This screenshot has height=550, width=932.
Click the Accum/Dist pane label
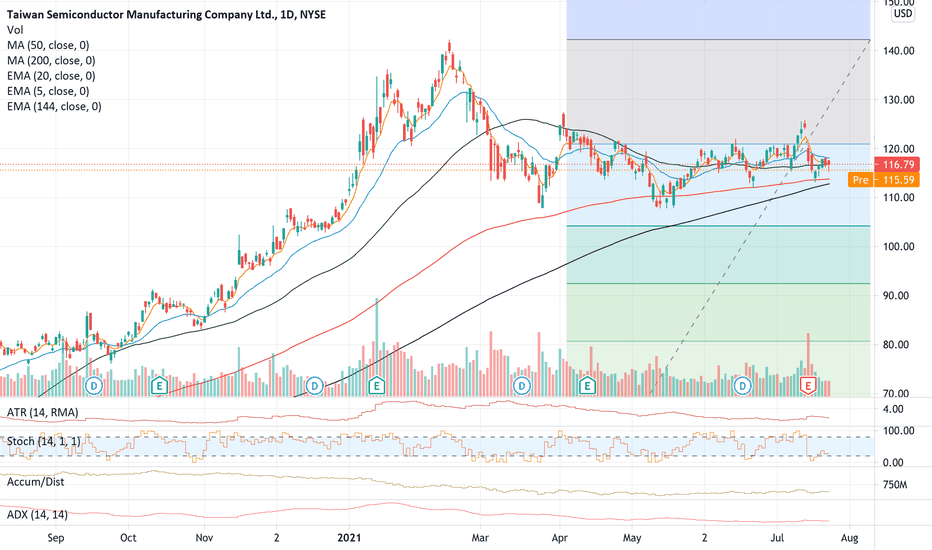pyautogui.click(x=36, y=482)
